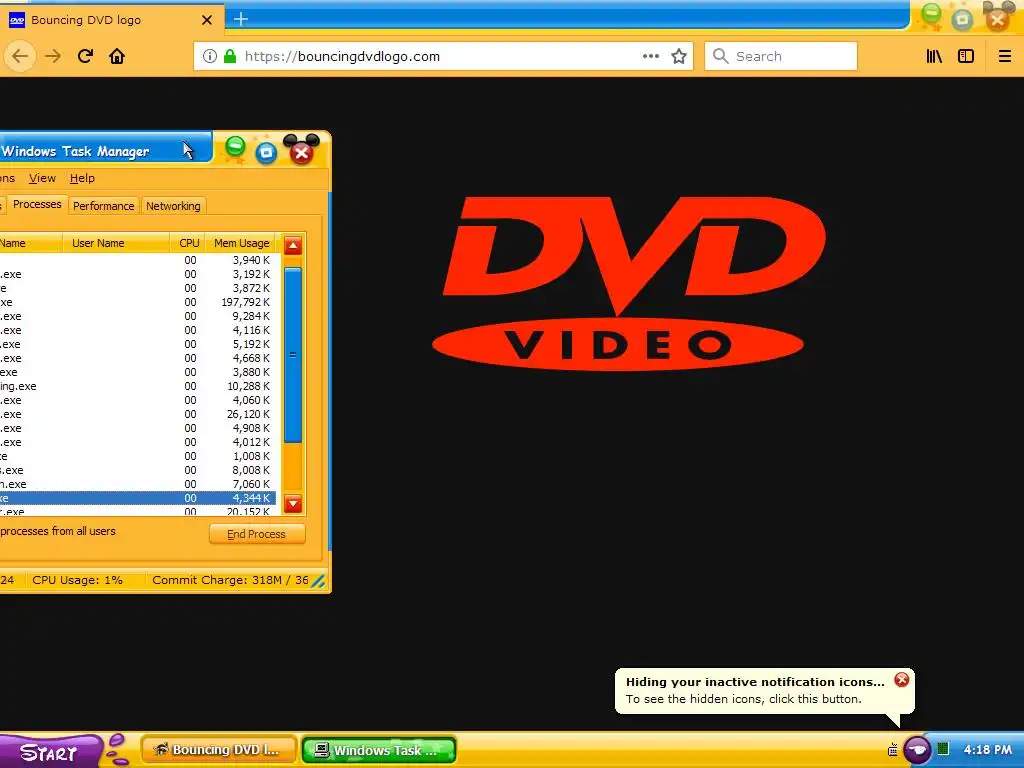The image size is (1024, 768).
Task: Click the magnifier icon in the Search box
Action: (720, 56)
